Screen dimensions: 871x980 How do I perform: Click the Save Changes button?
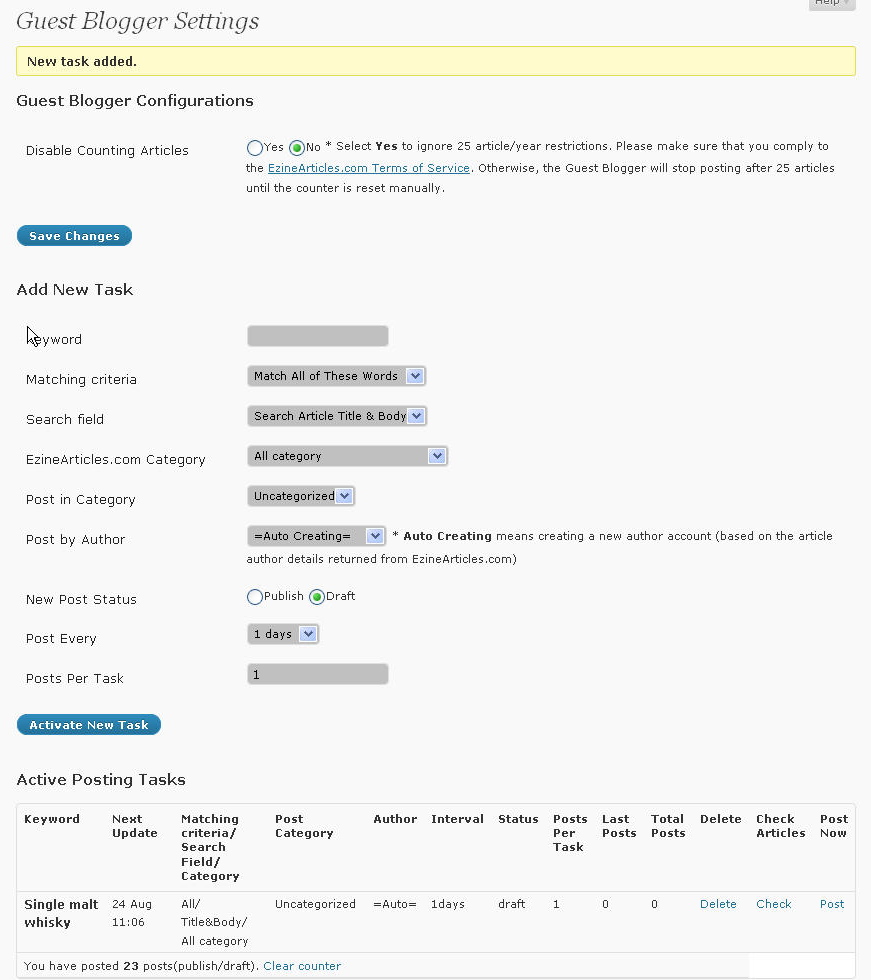[x=74, y=236]
